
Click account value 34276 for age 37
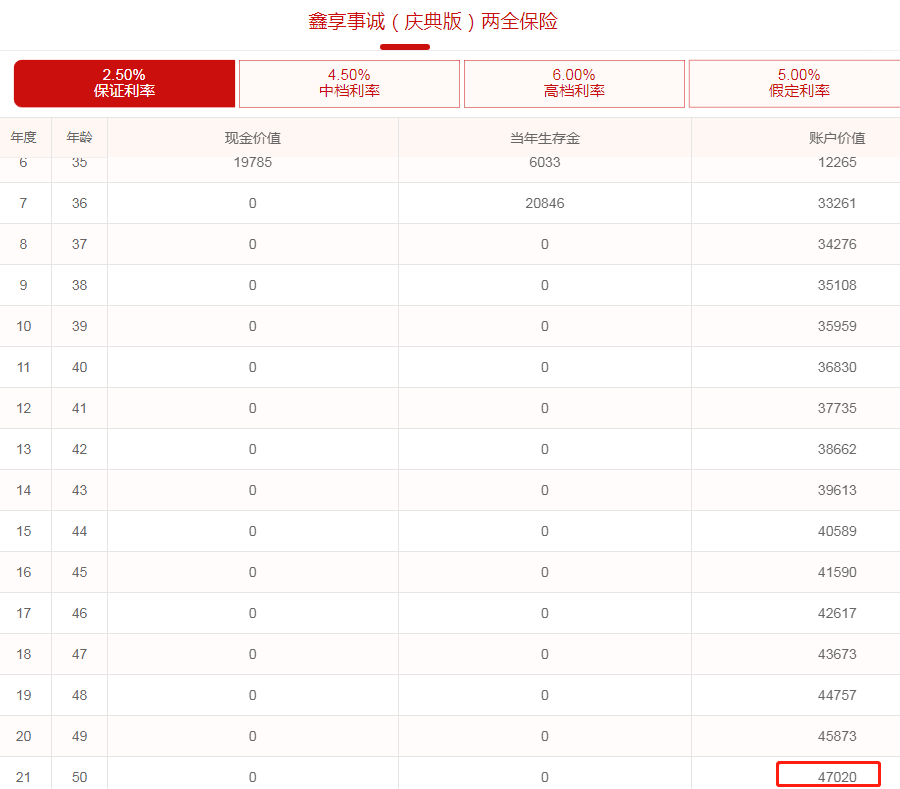837,244
